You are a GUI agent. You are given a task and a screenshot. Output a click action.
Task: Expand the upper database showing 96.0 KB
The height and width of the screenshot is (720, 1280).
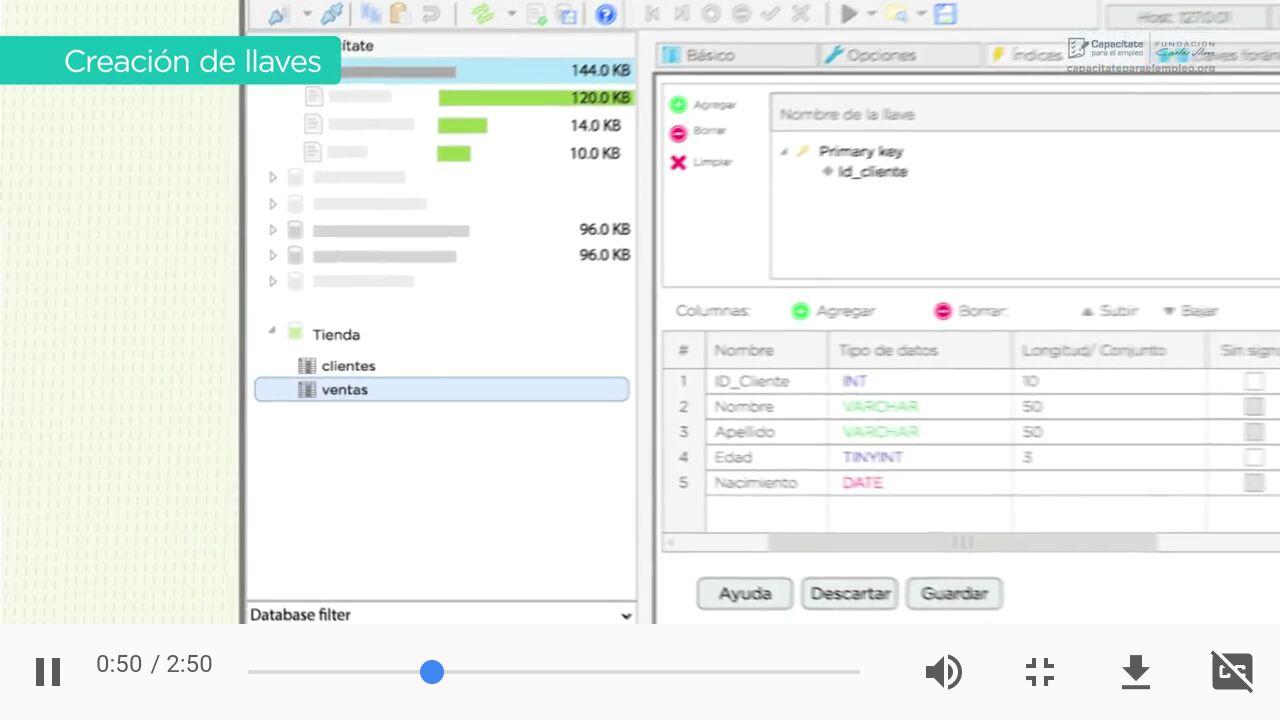272,230
